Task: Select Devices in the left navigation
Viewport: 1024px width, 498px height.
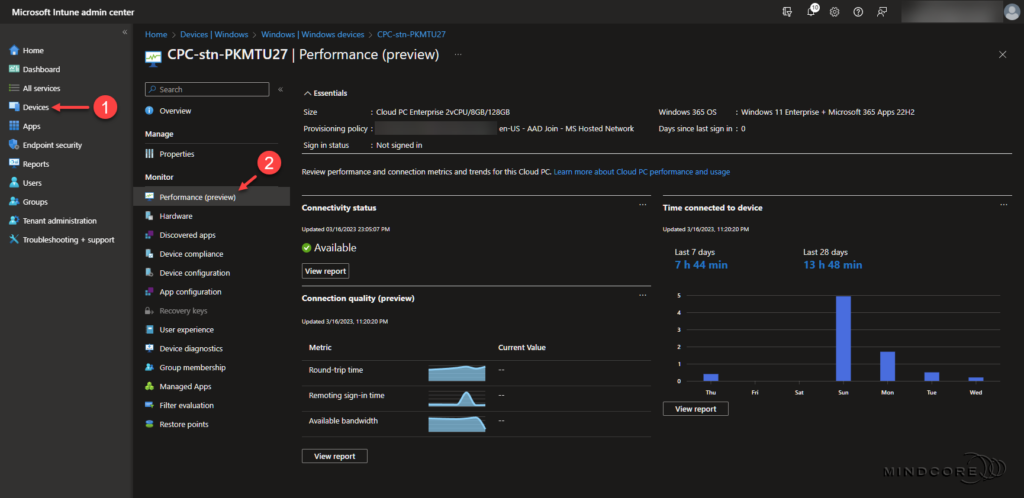Action: pos(35,107)
